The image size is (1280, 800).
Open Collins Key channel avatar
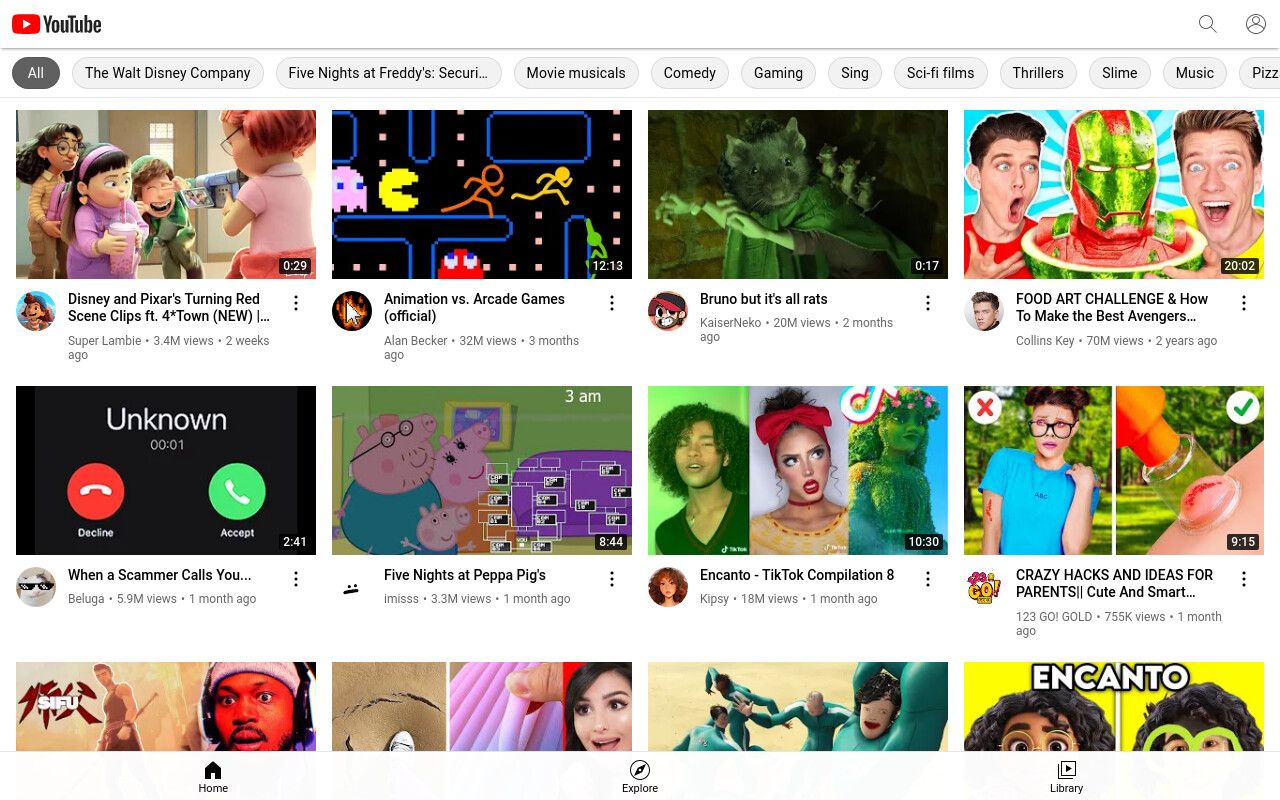984,311
